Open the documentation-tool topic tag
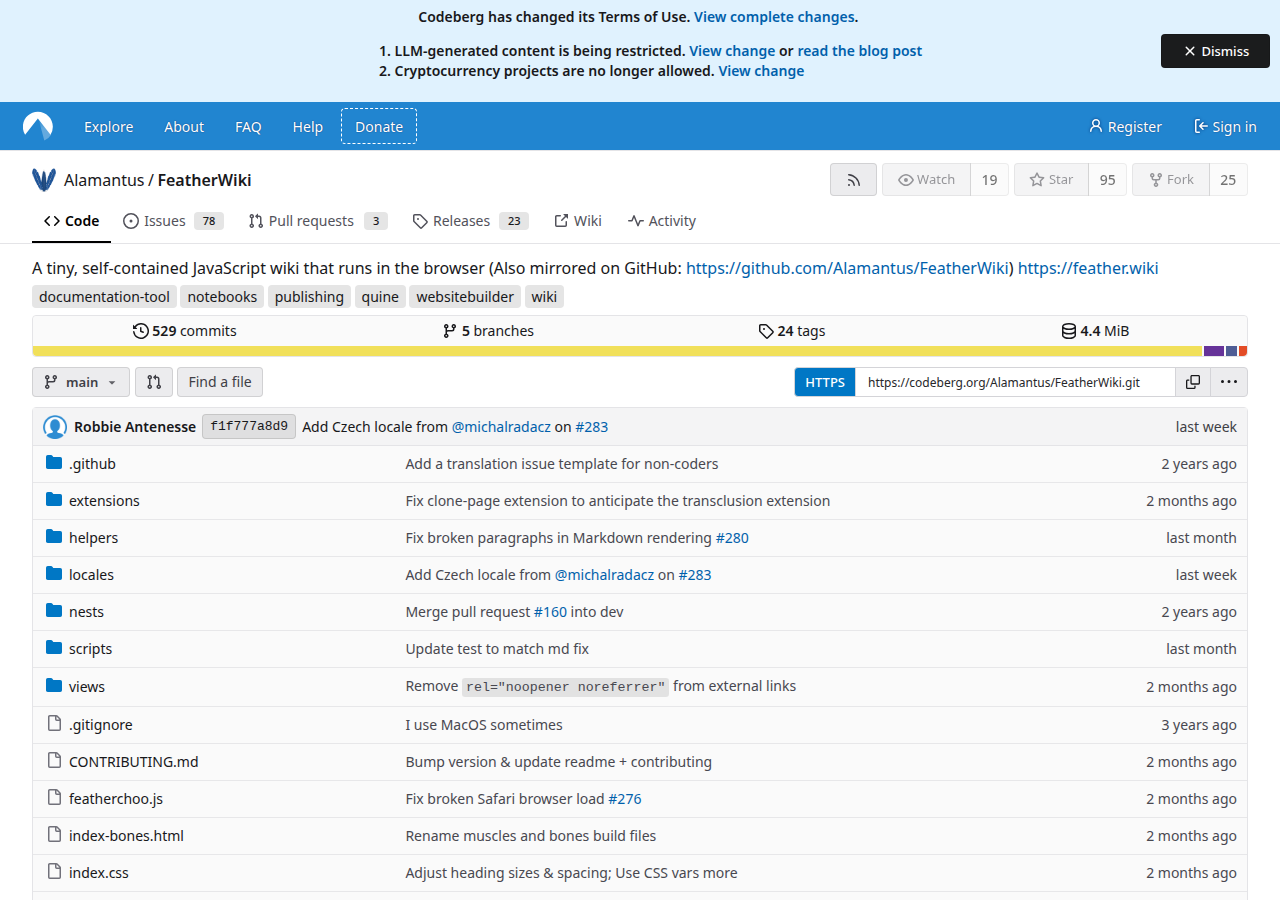The height and width of the screenshot is (900, 1280). (104, 297)
